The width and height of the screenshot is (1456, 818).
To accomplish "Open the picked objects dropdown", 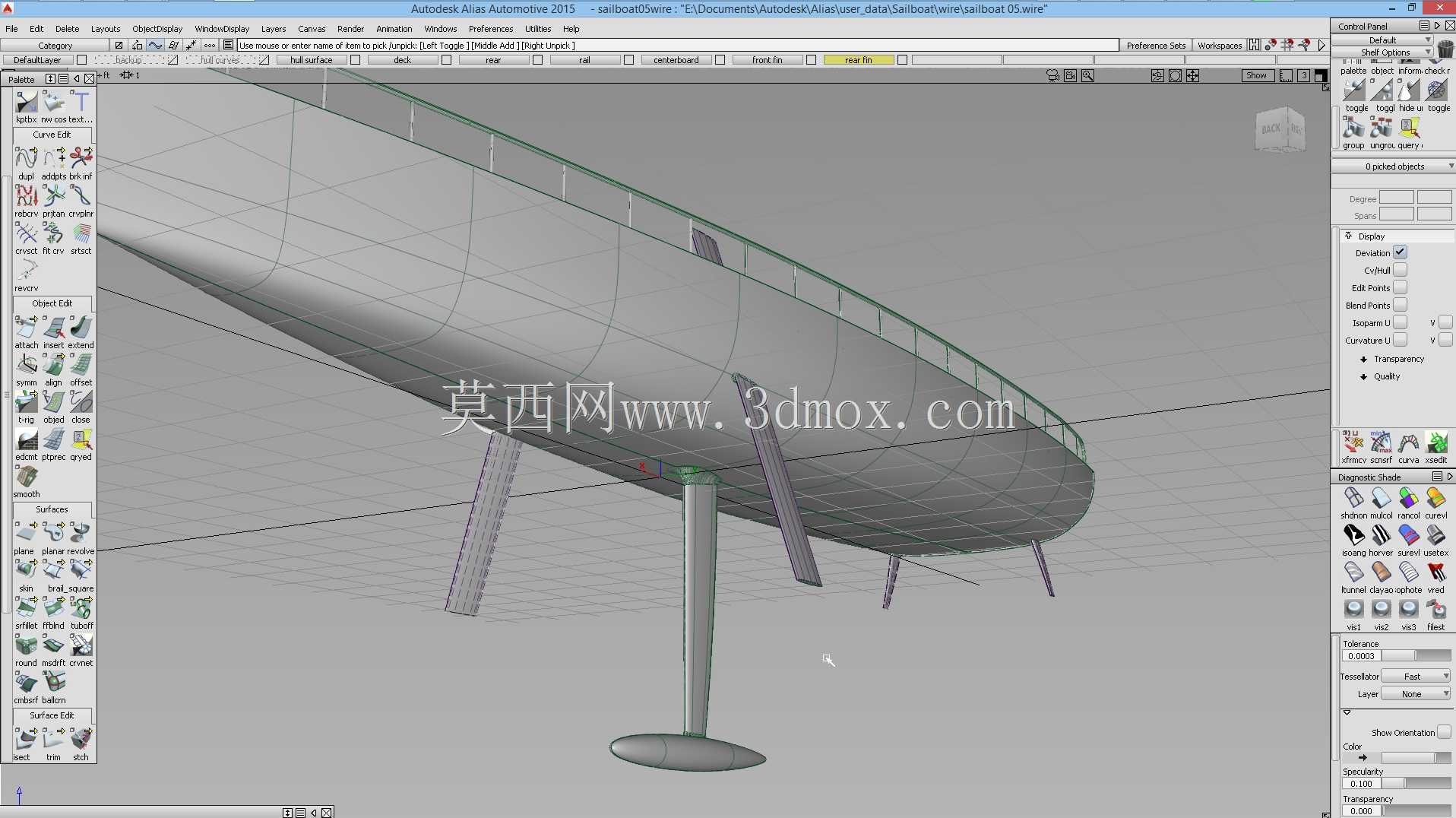I will [x=1394, y=166].
